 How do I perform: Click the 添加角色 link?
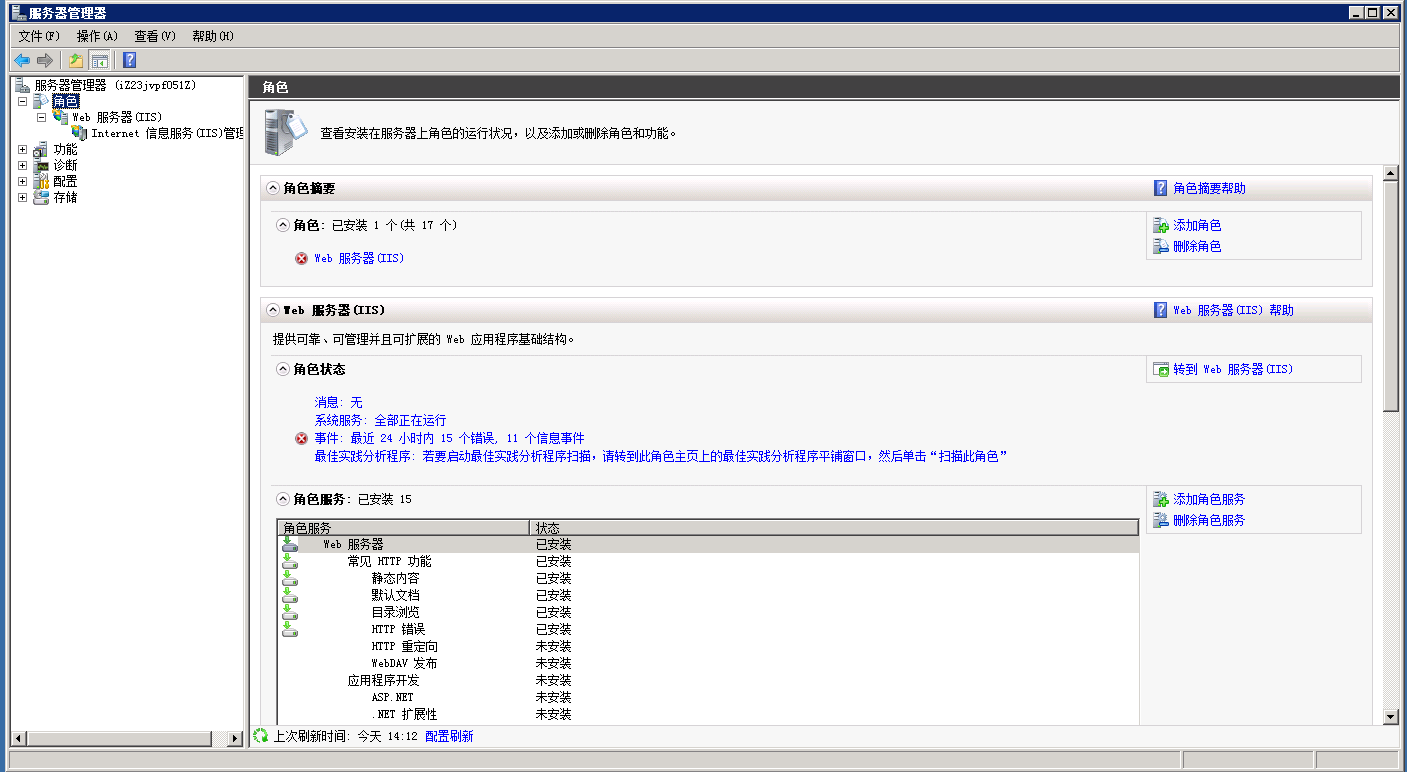pyautogui.click(x=1197, y=226)
